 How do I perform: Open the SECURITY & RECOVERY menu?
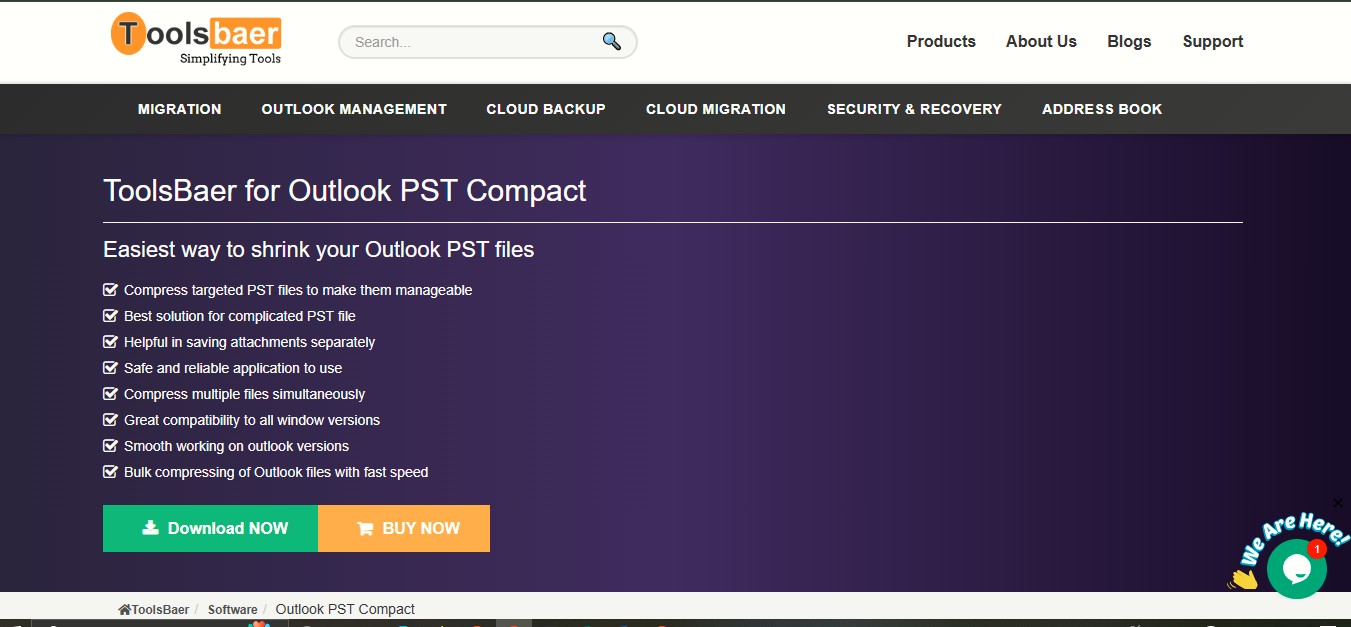(x=914, y=109)
